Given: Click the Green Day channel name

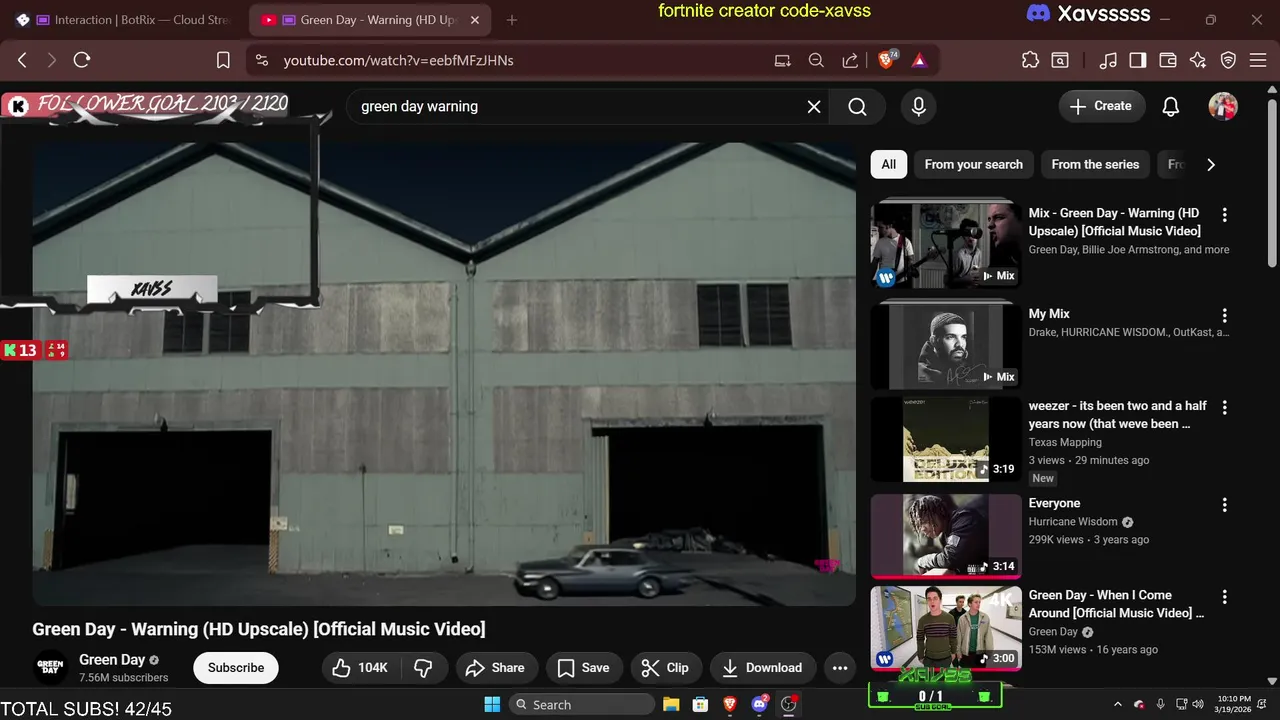Looking at the screenshot, I should coord(112,660).
